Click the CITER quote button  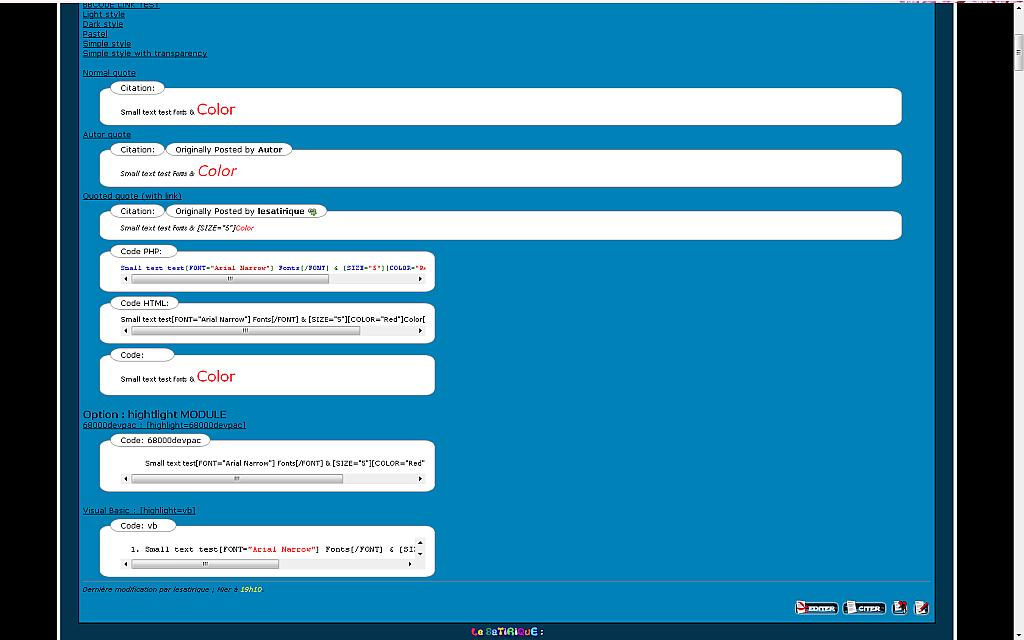[864, 608]
